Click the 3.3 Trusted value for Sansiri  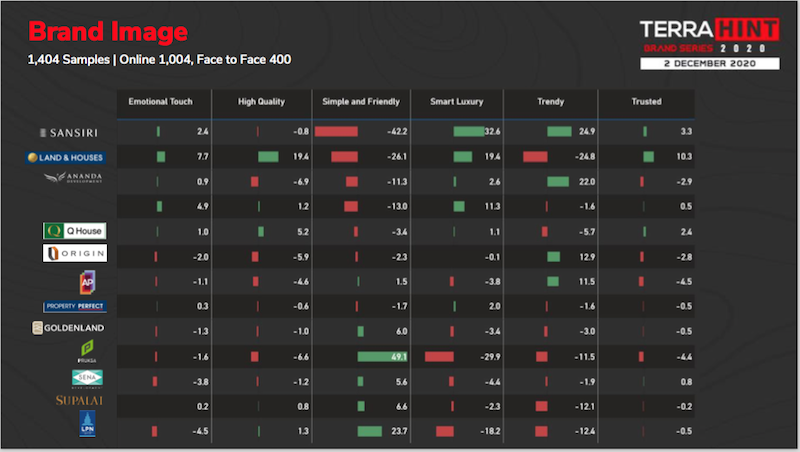click(x=686, y=132)
